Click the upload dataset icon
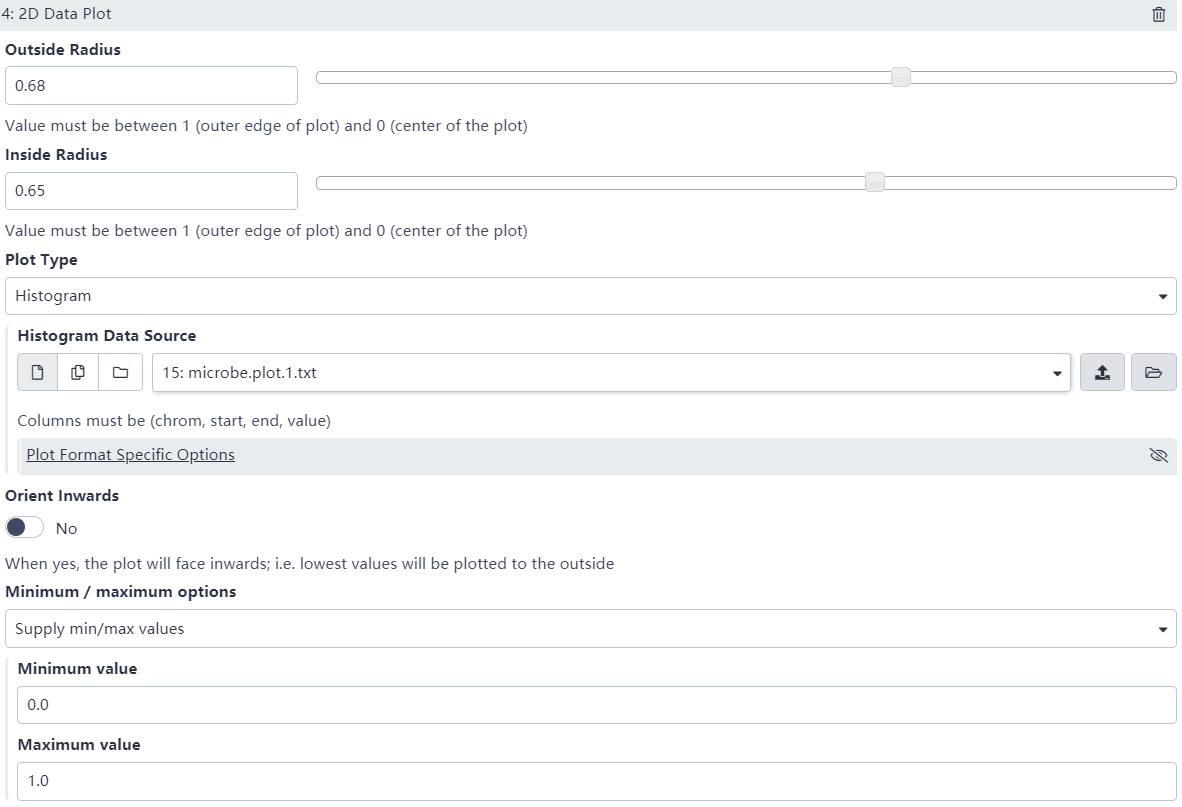 (x=1102, y=373)
